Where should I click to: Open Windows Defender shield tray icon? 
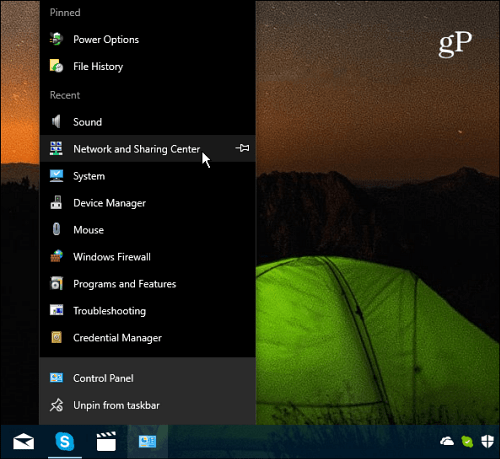pyautogui.click(x=487, y=441)
